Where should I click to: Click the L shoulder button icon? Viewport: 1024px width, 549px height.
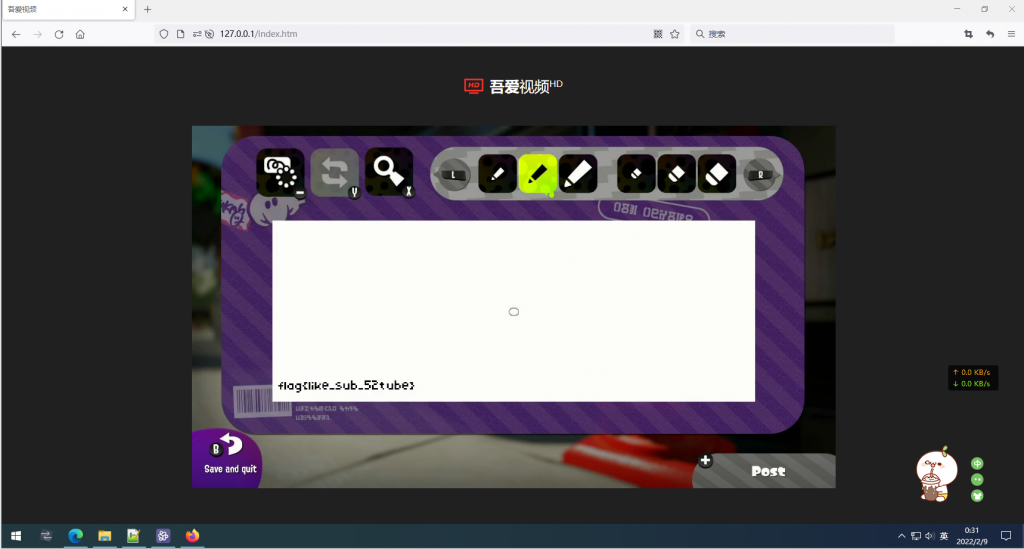453,175
